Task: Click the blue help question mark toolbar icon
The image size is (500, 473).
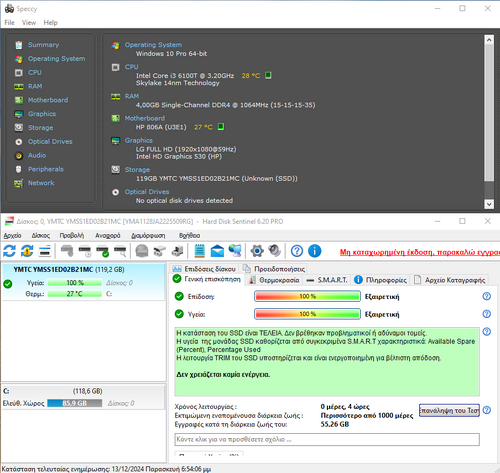Action: tap(297, 251)
